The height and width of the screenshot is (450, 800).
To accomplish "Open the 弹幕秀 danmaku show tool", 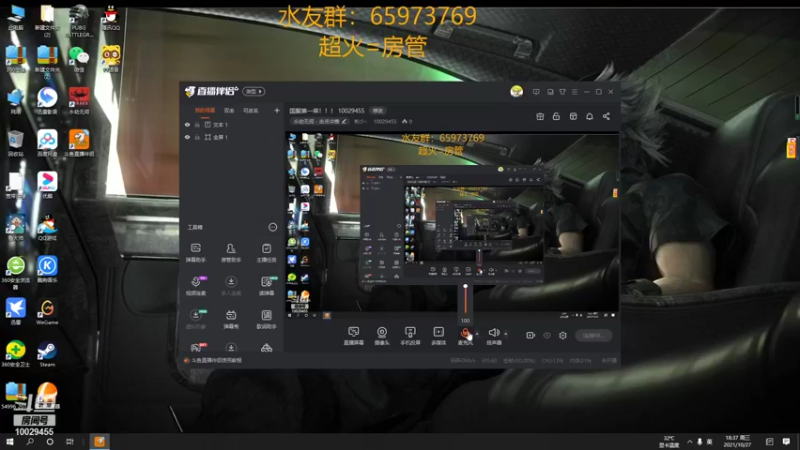I will [231, 319].
